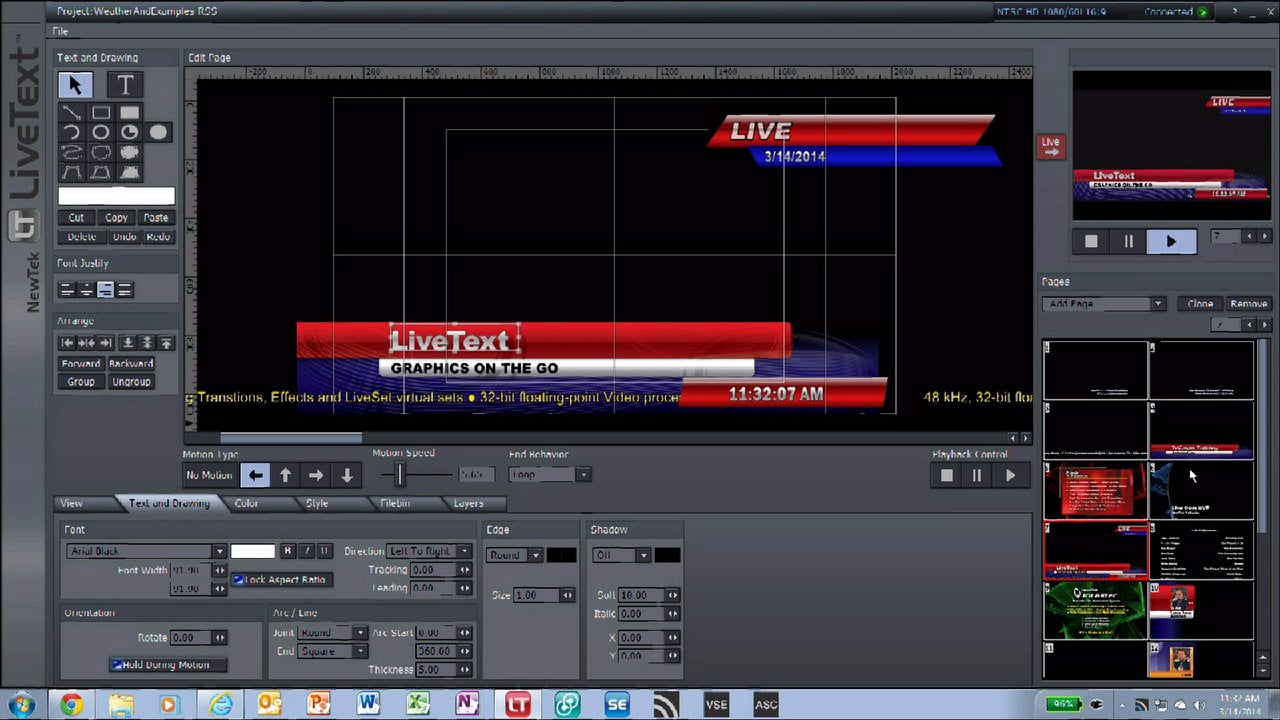Toggle underline font style button

[x=324, y=551]
